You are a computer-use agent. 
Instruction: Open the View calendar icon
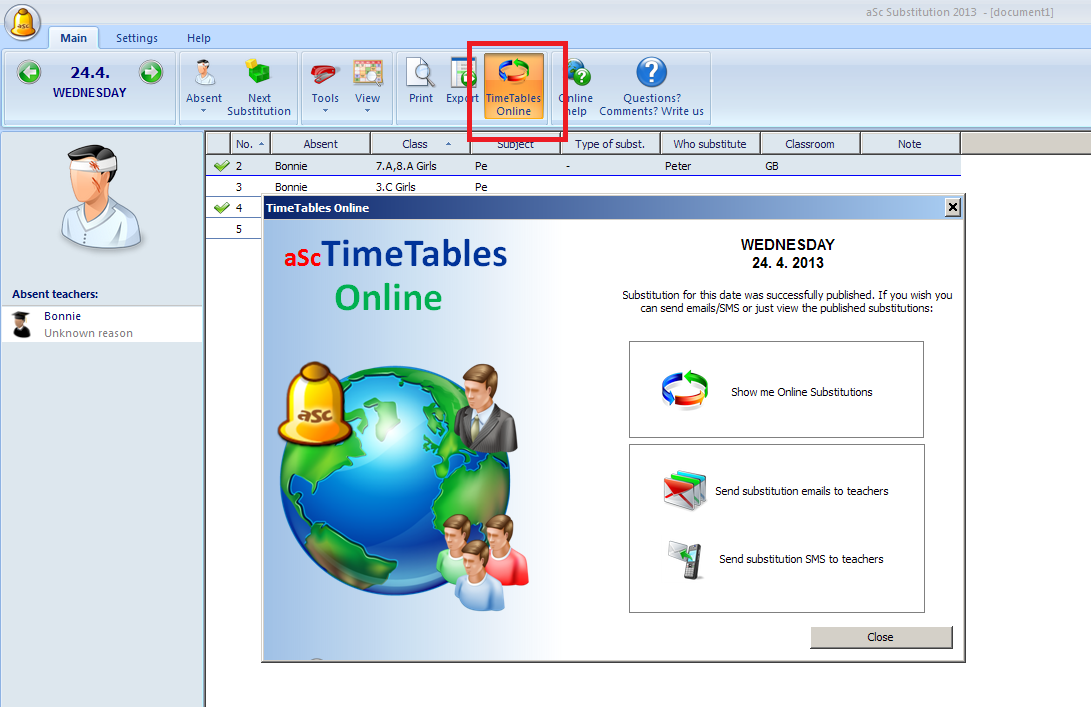pyautogui.click(x=368, y=72)
